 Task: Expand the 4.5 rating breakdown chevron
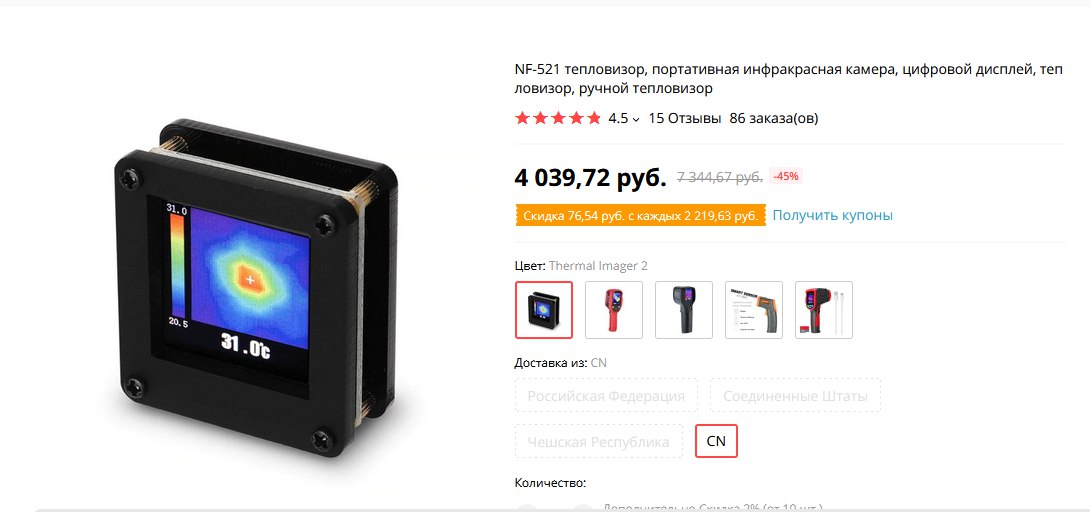(636, 119)
